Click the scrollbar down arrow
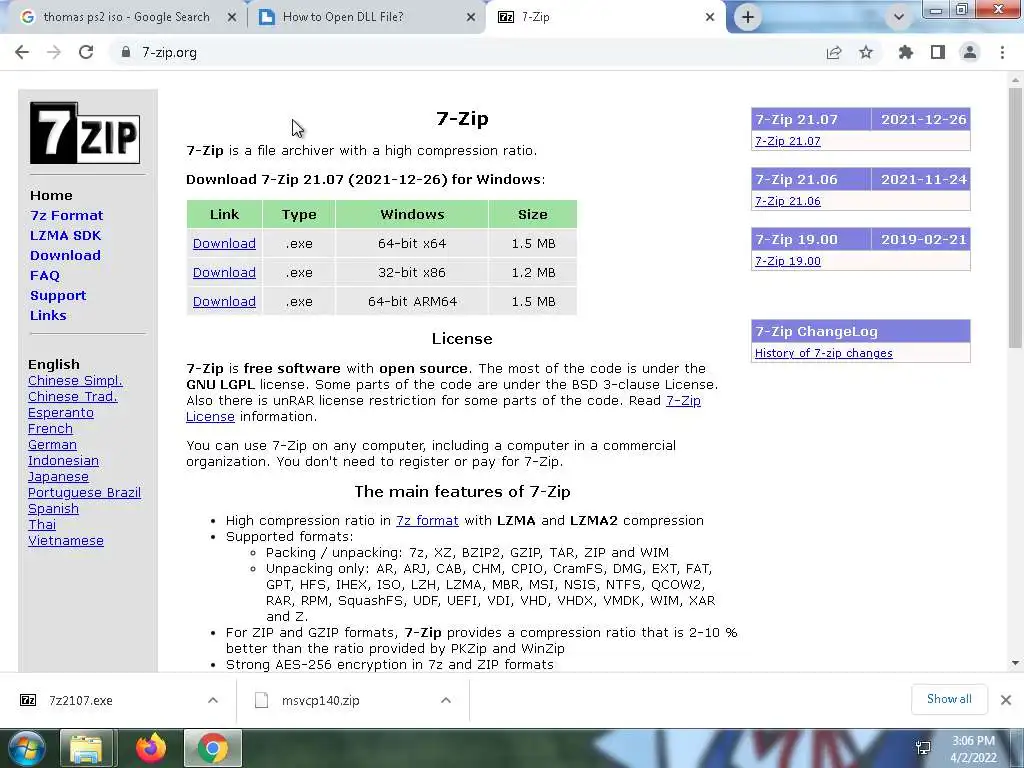This screenshot has height=768, width=1024. click(1016, 664)
